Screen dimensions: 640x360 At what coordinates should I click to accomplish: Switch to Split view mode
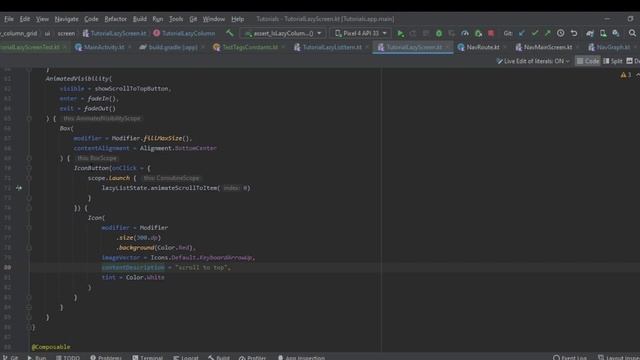tap(613, 61)
